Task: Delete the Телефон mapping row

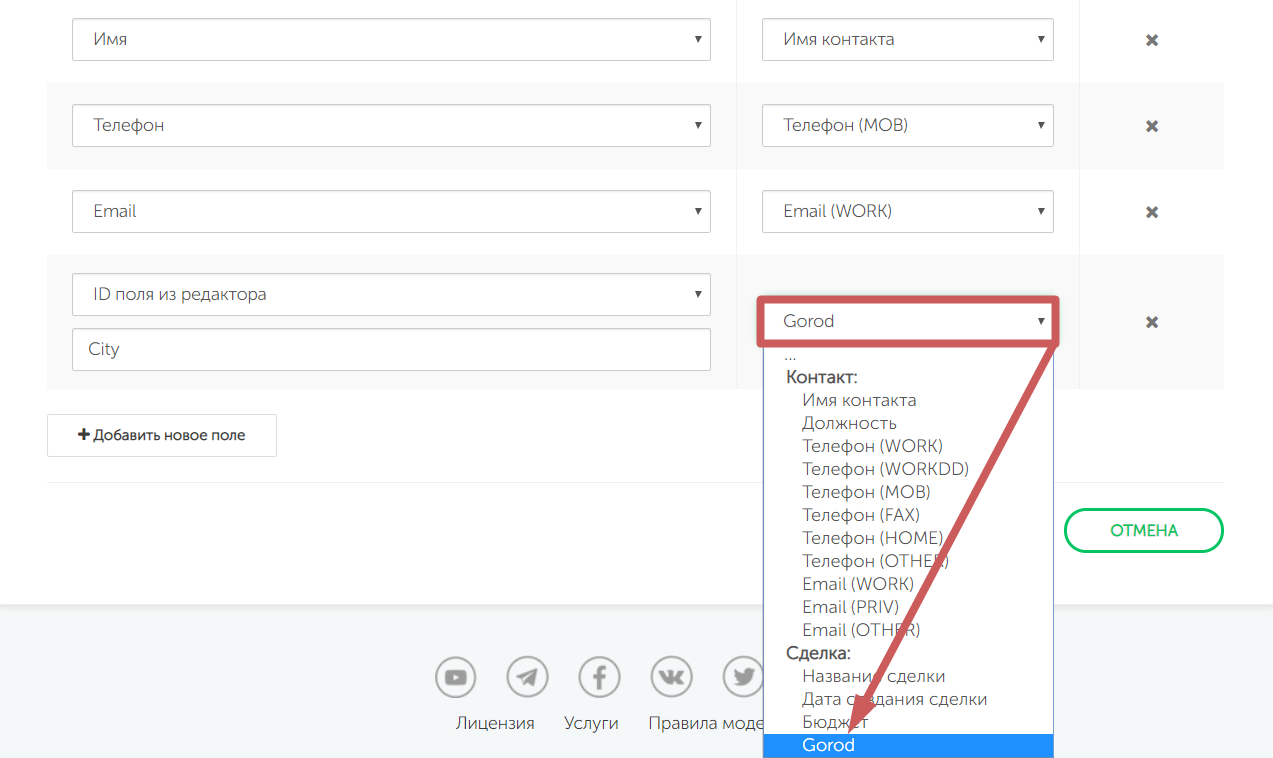Action: pos(1151,127)
